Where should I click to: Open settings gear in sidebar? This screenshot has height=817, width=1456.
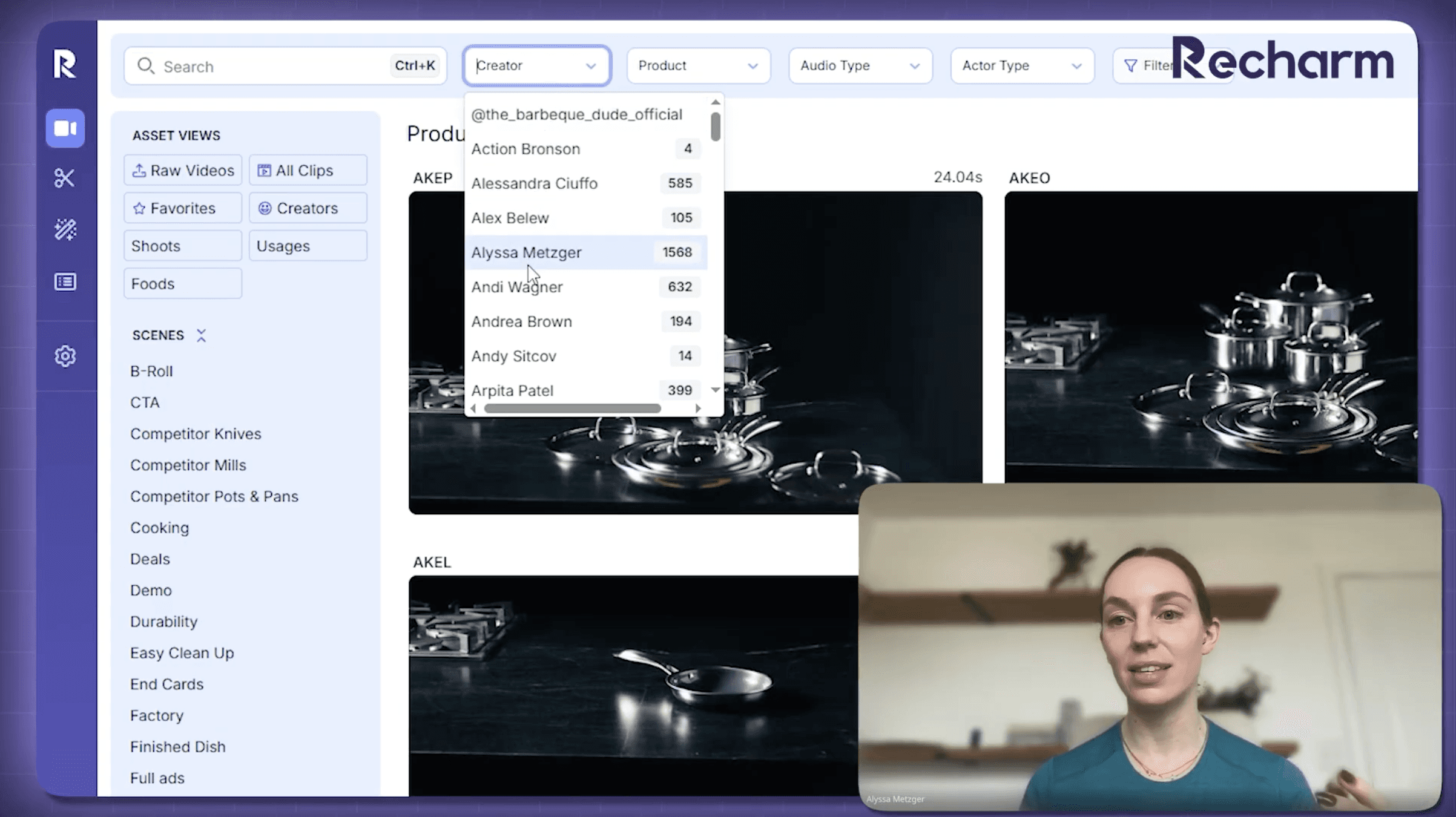[x=65, y=356]
